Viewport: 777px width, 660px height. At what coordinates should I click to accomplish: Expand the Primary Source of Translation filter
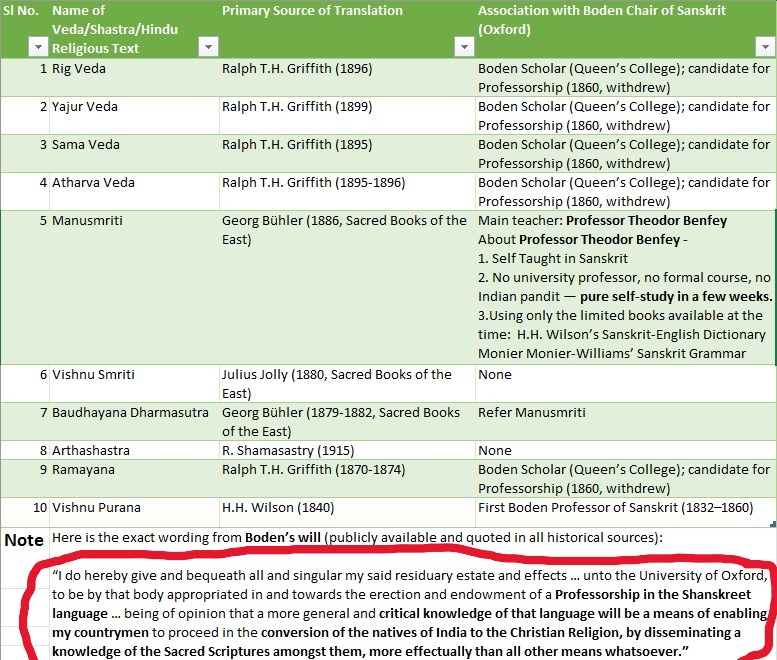(x=463, y=47)
